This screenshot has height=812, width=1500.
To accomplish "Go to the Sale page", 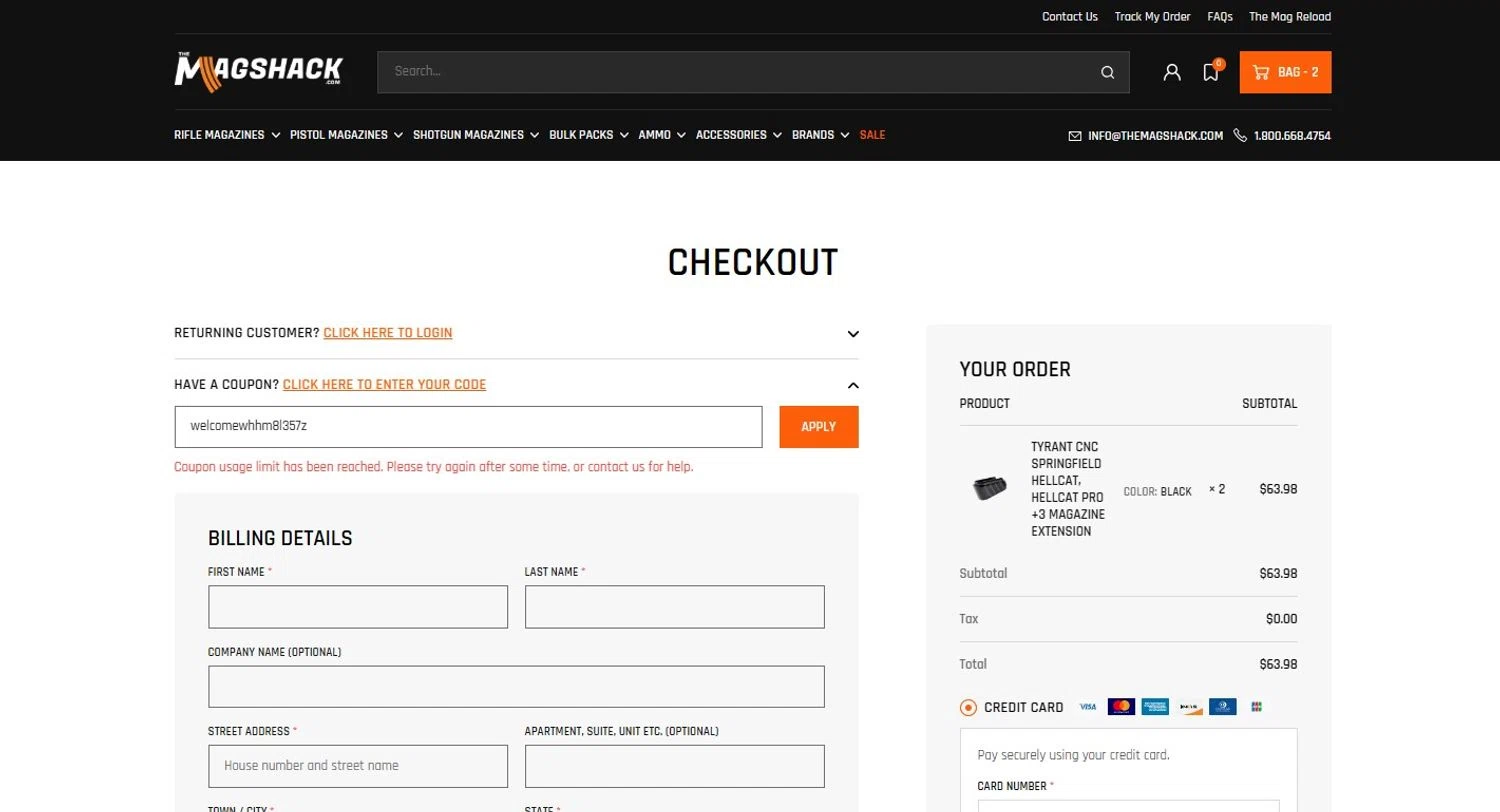I will coord(872,135).
